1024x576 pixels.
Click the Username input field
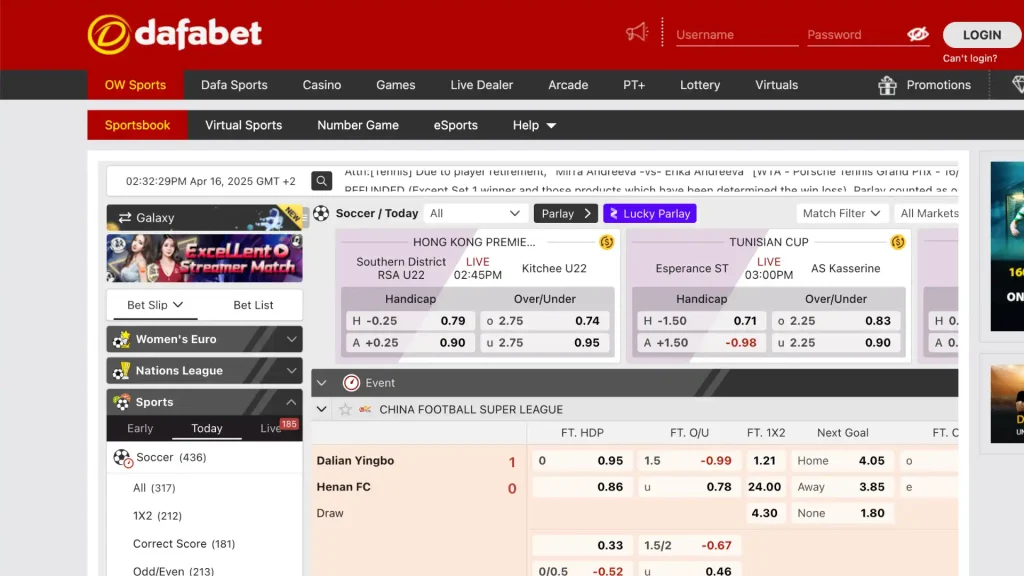(737, 35)
